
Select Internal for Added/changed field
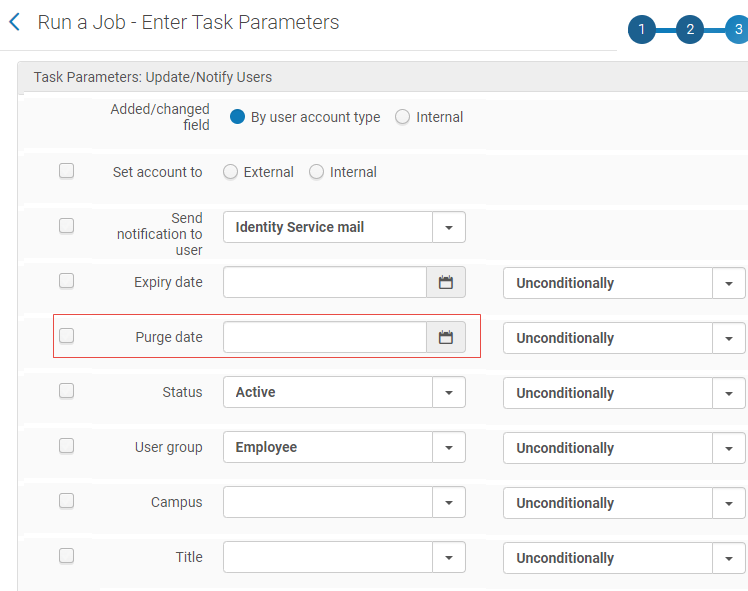(402, 117)
